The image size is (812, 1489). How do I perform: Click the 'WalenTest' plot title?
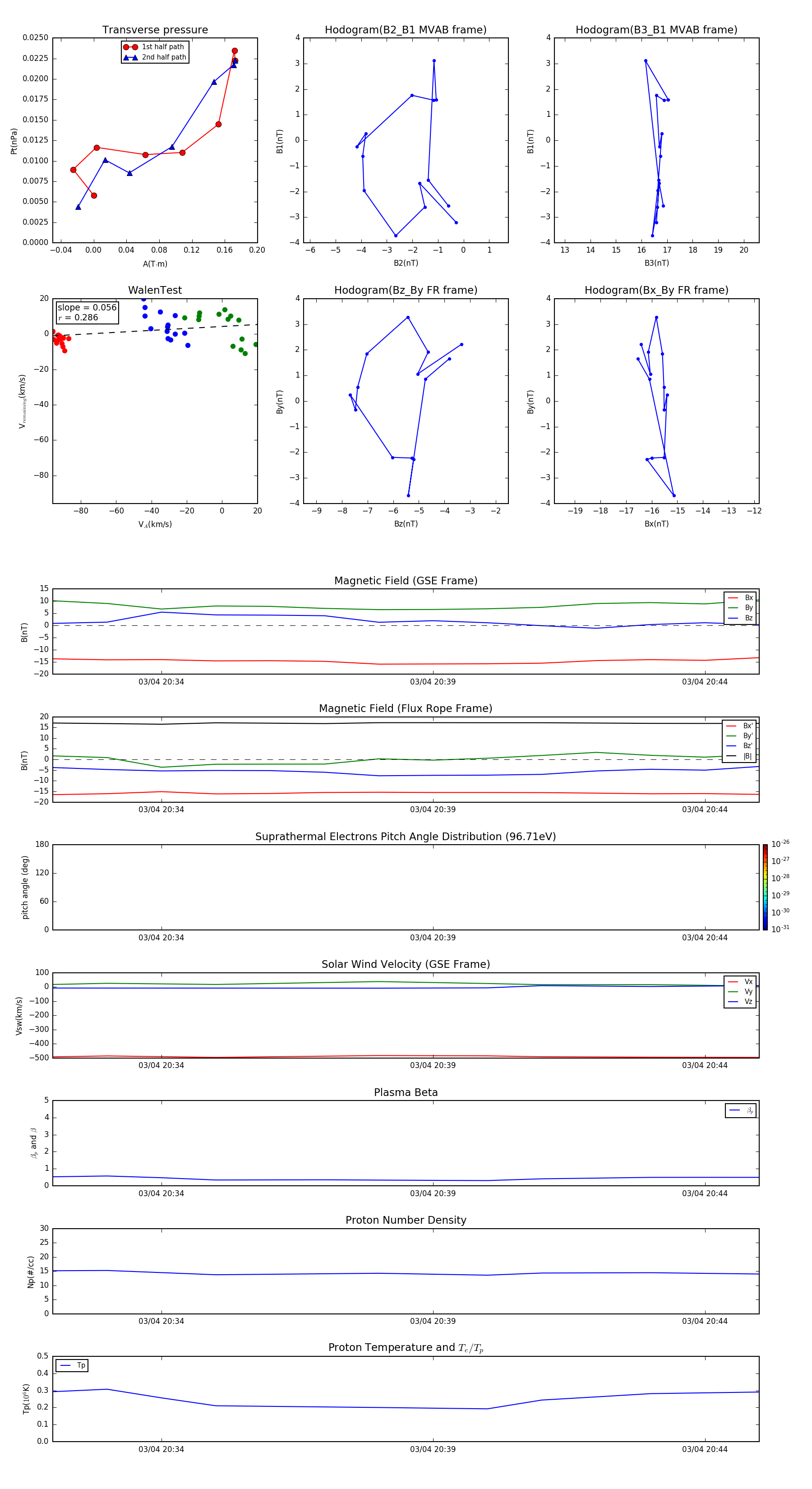pyautogui.click(x=155, y=290)
